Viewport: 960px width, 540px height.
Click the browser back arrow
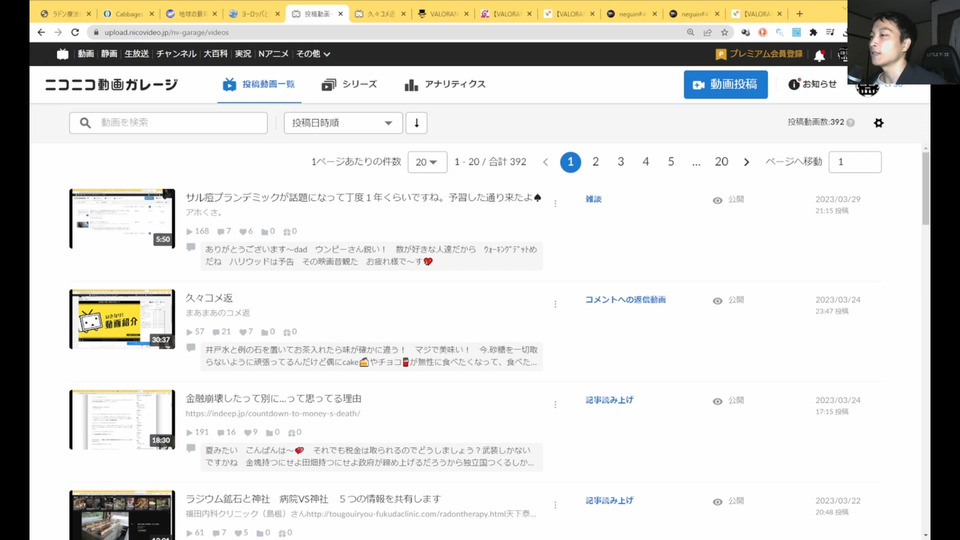point(41,32)
